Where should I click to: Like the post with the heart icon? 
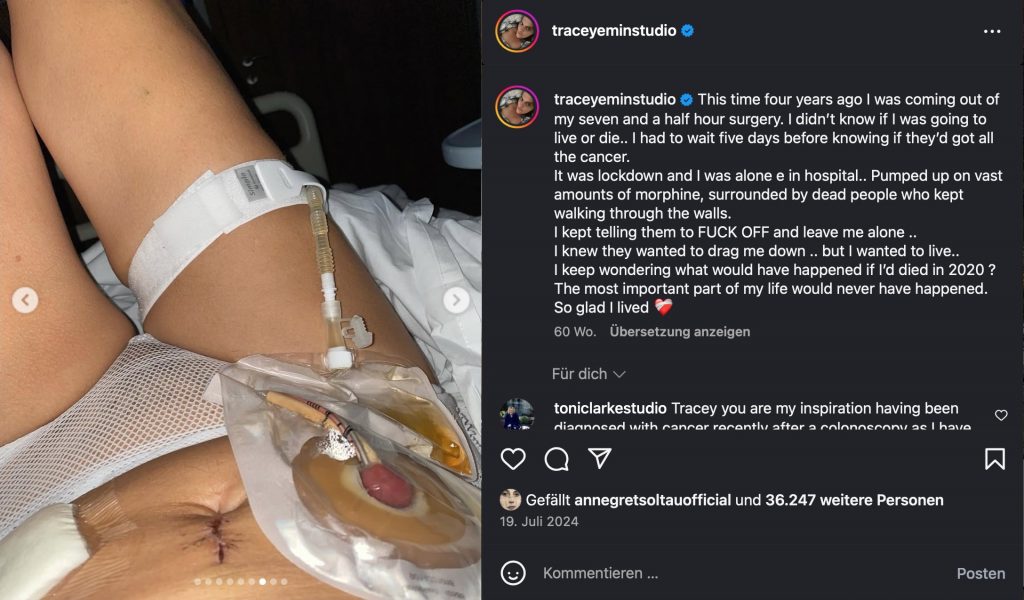(513, 459)
